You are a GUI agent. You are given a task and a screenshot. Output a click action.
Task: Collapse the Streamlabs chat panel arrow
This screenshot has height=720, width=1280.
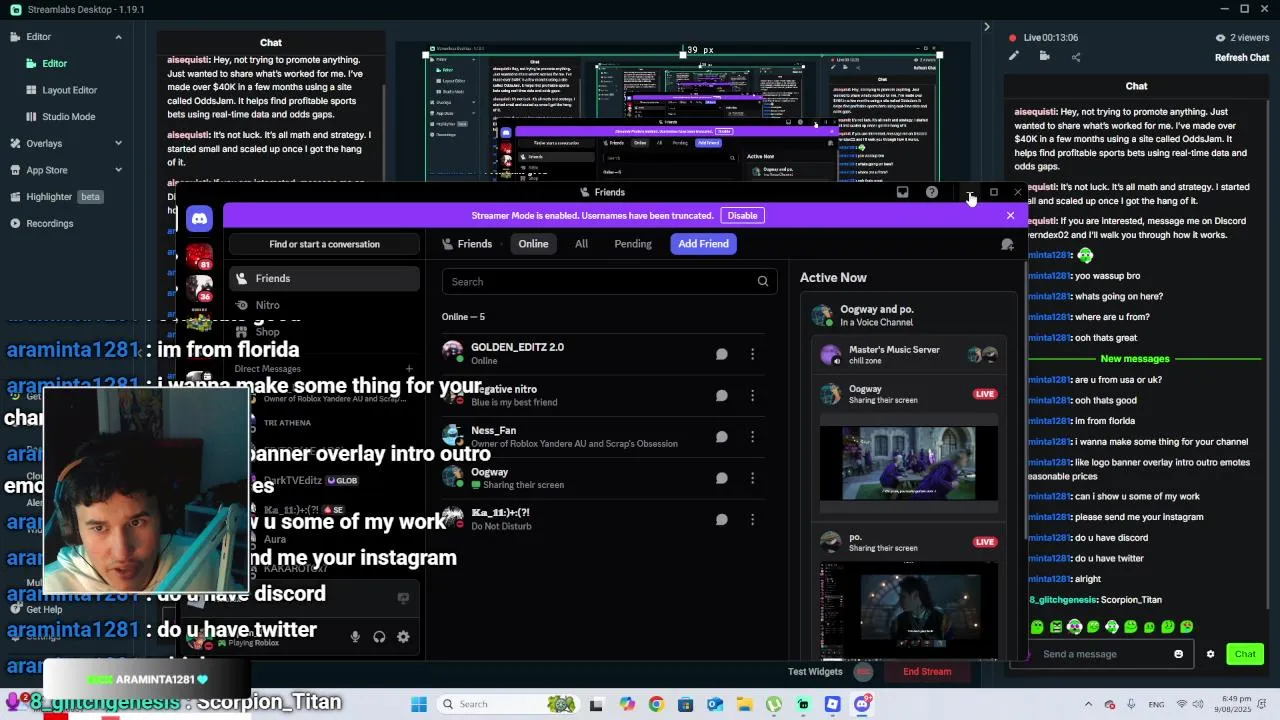coord(986,27)
